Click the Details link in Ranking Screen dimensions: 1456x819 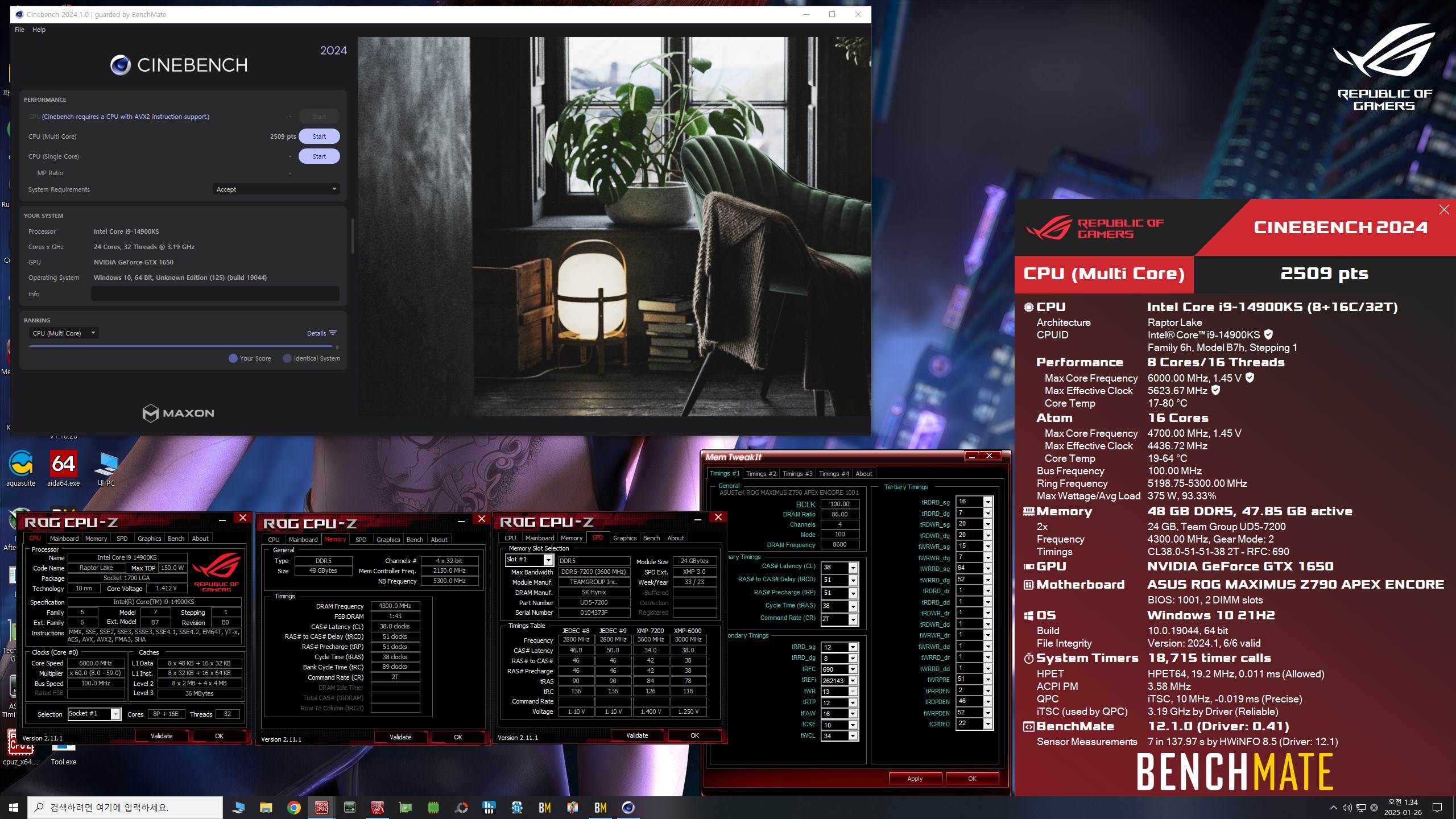(316, 333)
